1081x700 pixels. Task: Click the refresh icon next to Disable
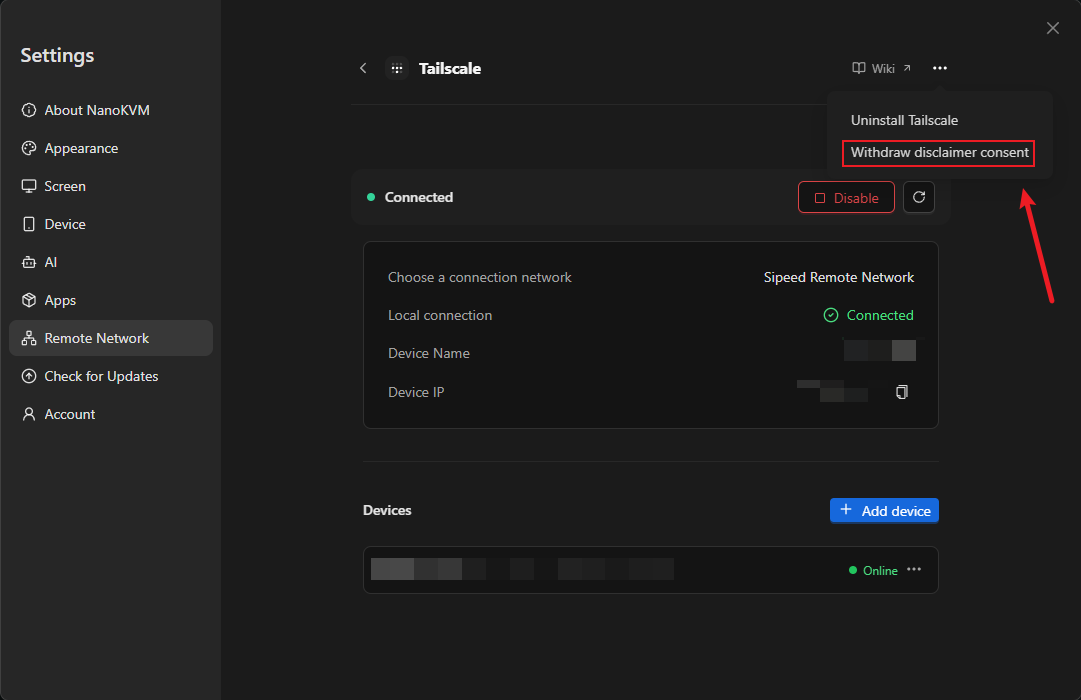[919, 197]
